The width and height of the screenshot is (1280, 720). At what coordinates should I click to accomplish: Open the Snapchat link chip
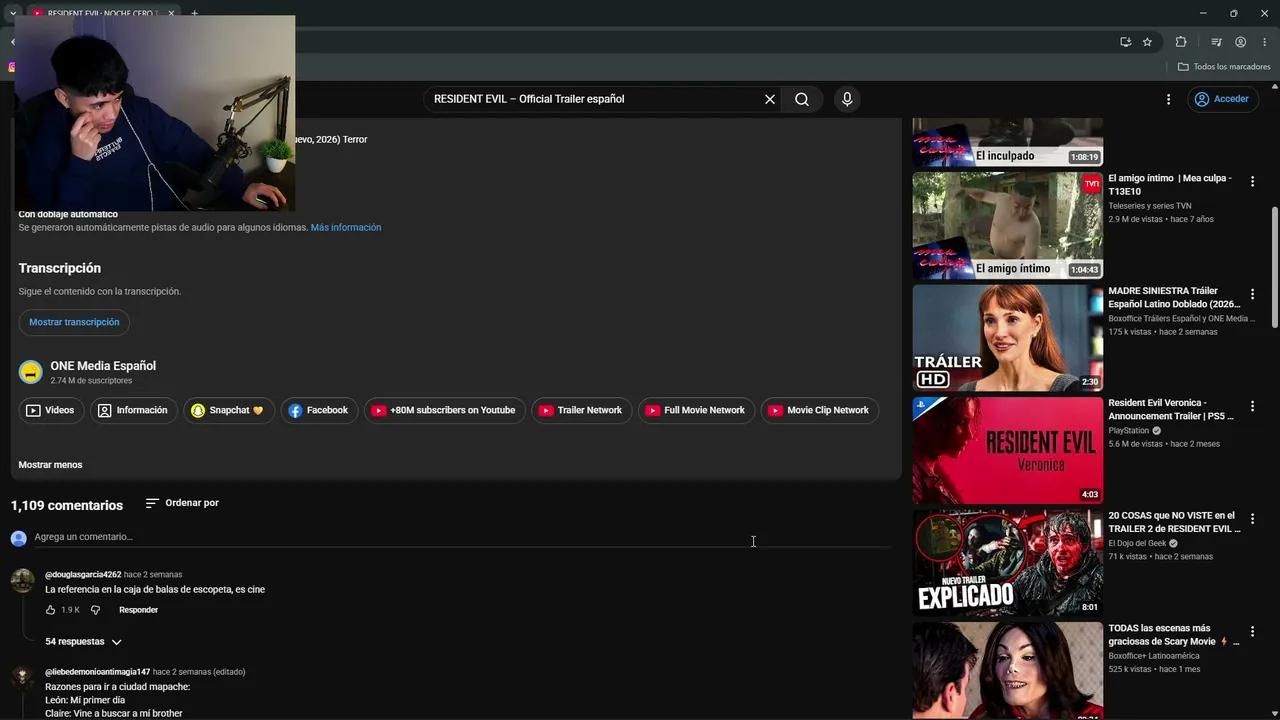click(228, 410)
